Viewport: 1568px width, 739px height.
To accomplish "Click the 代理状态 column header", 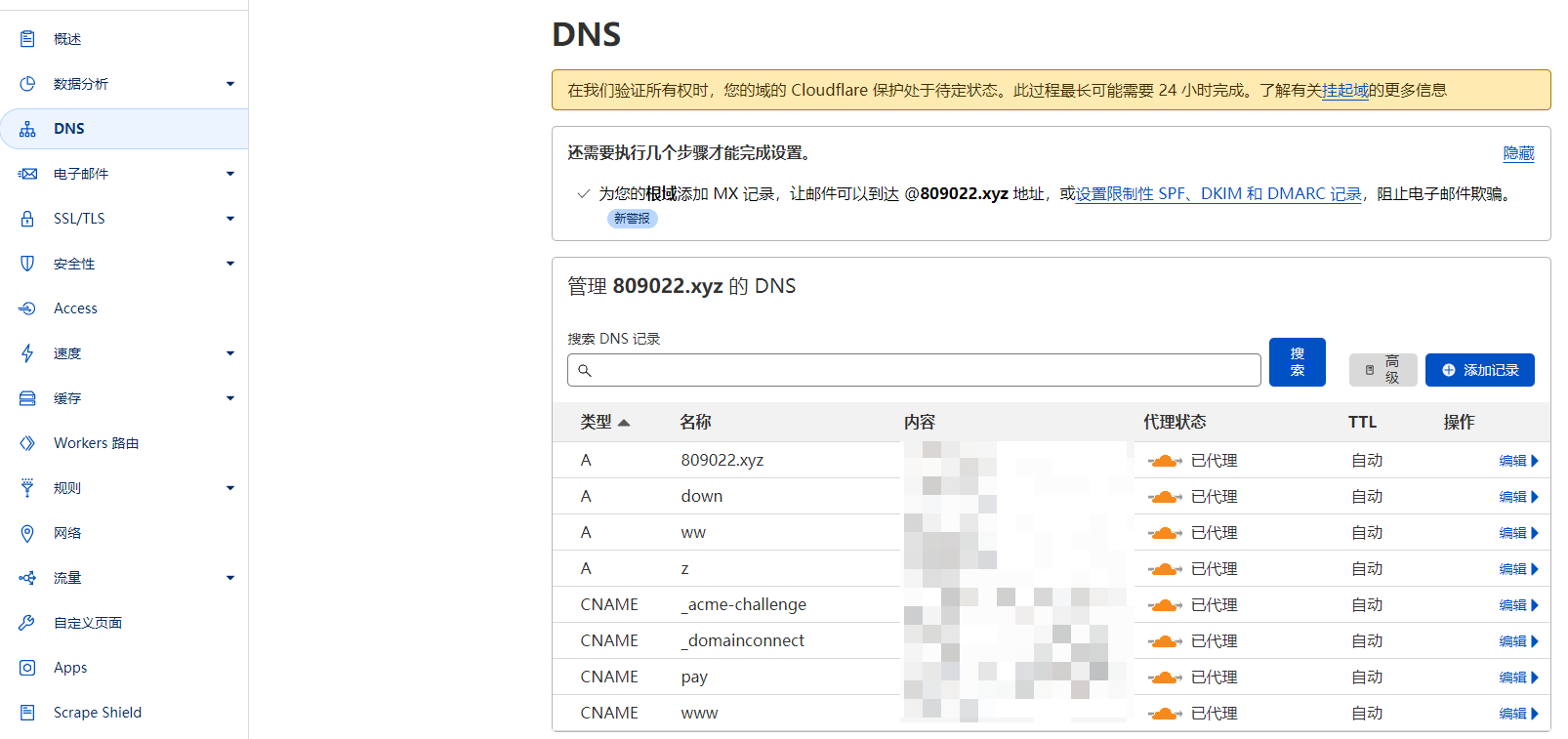I will 1175,422.
